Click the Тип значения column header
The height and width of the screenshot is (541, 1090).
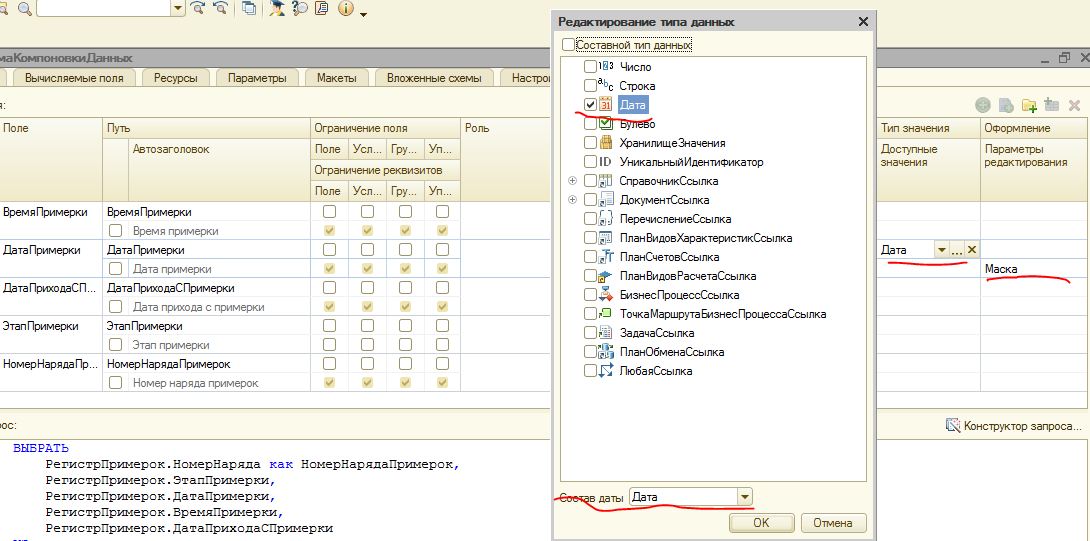(929, 128)
